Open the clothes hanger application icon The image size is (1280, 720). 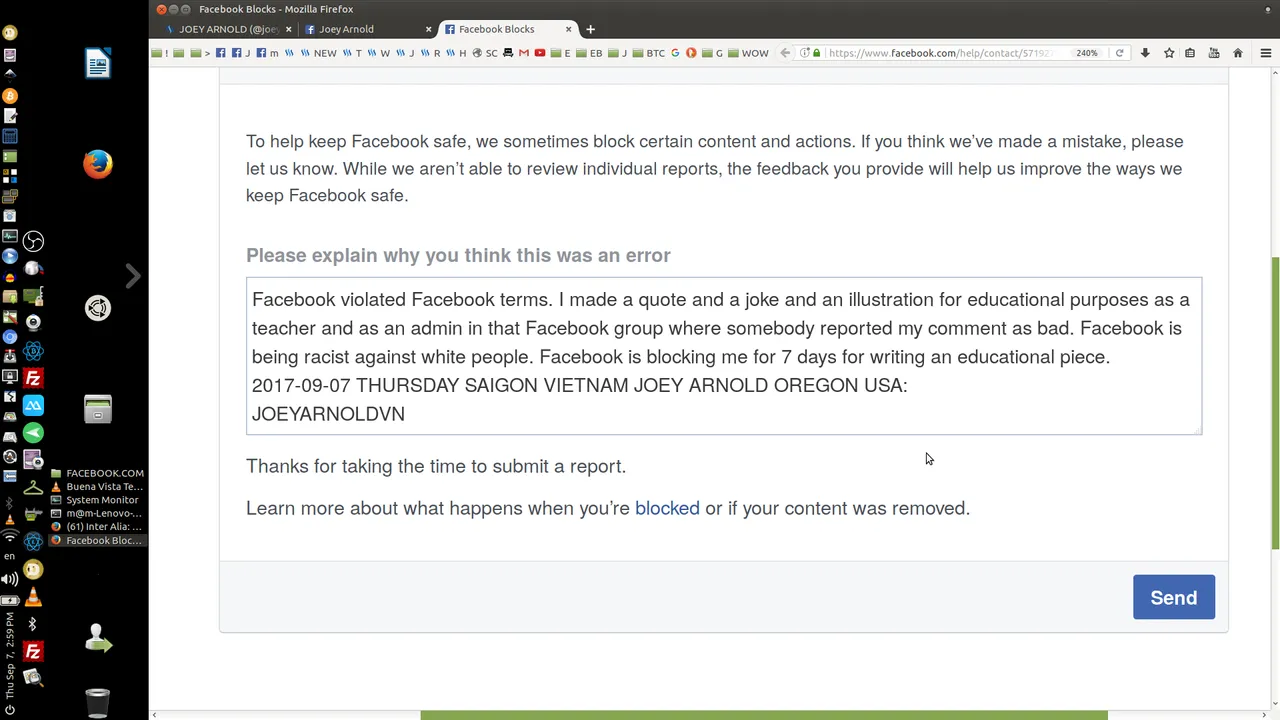coord(33,488)
